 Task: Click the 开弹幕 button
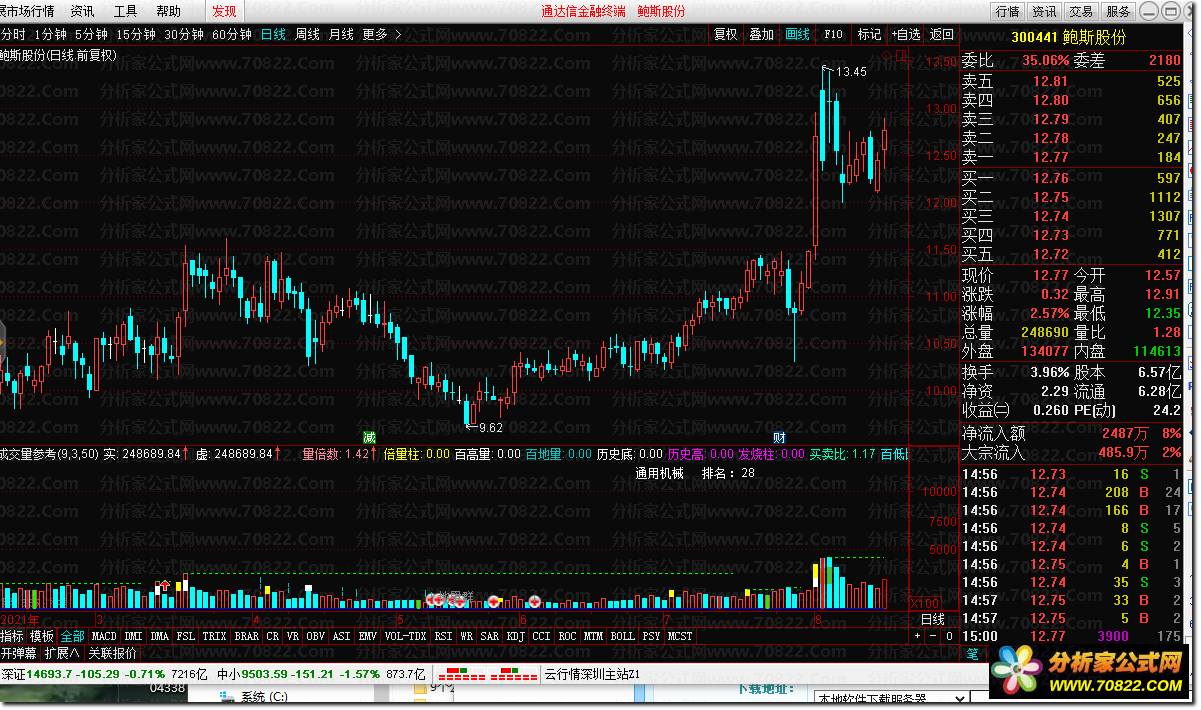coord(18,653)
